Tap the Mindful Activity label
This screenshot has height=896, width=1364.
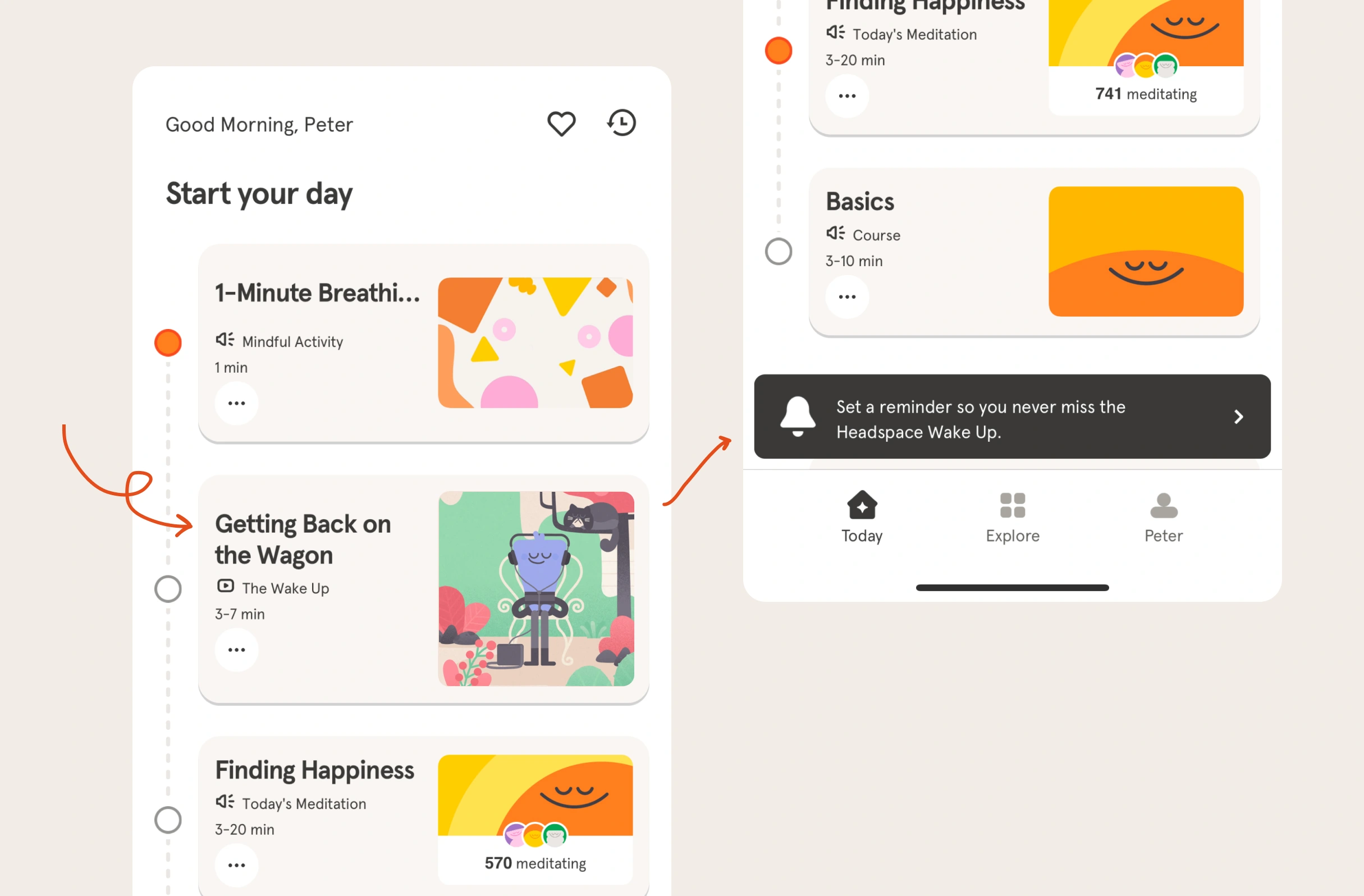coord(292,342)
